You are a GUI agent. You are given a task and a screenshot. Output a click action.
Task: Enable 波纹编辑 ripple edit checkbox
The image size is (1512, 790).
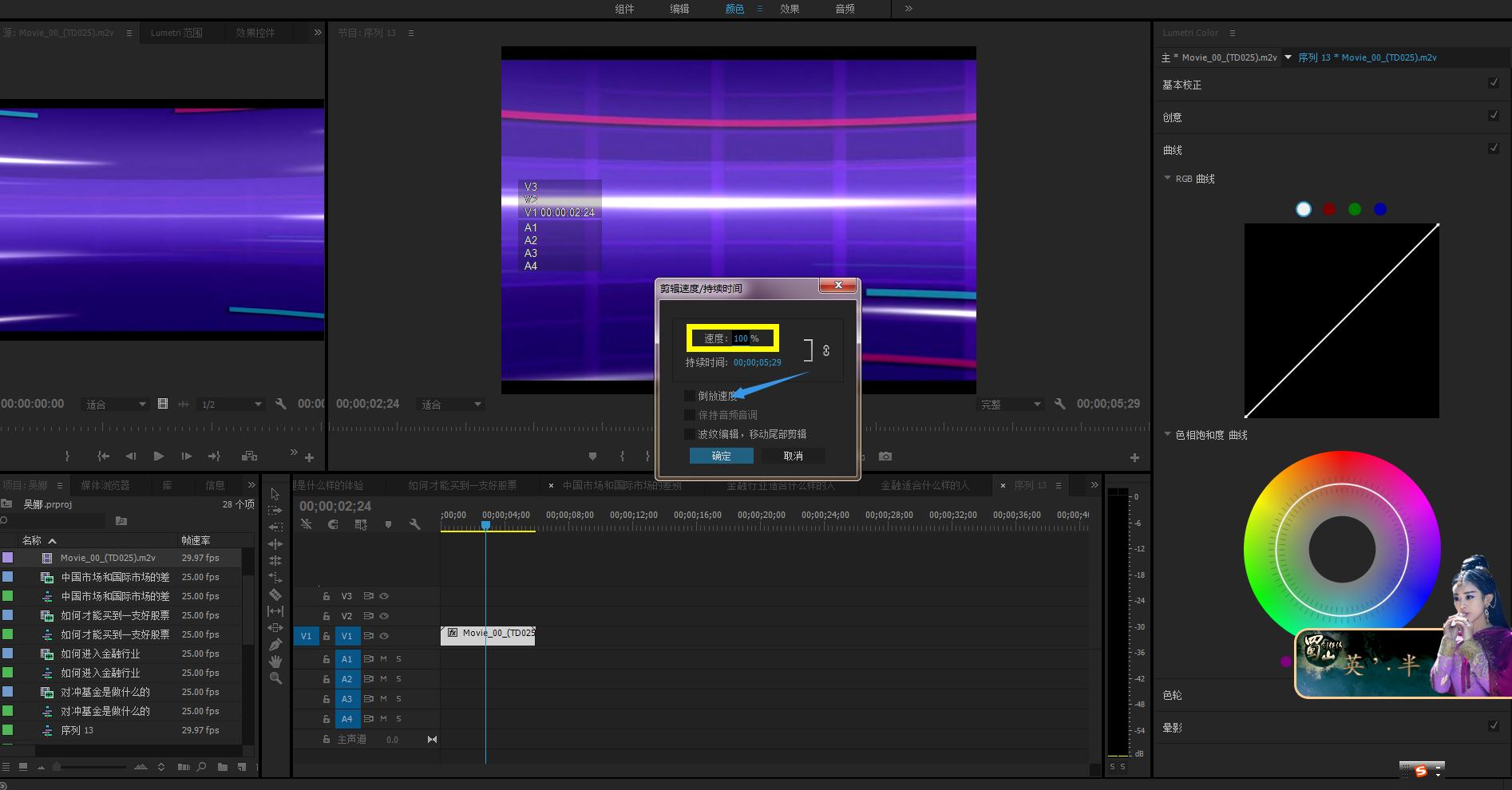tap(690, 434)
